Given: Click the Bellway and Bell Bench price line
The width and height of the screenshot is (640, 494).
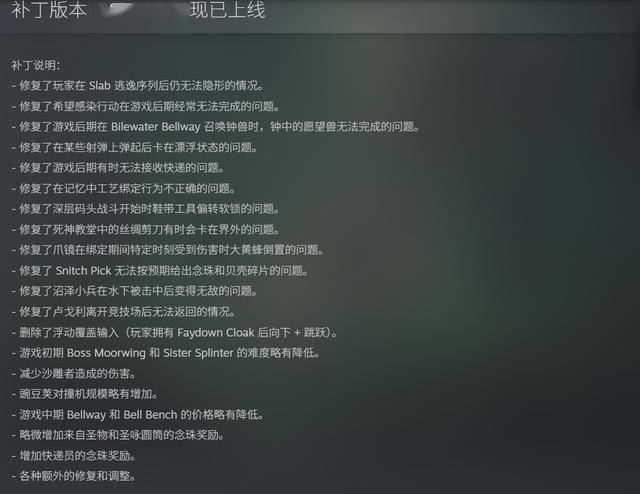Looking at the screenshot, I should click(x=138, y=414).
